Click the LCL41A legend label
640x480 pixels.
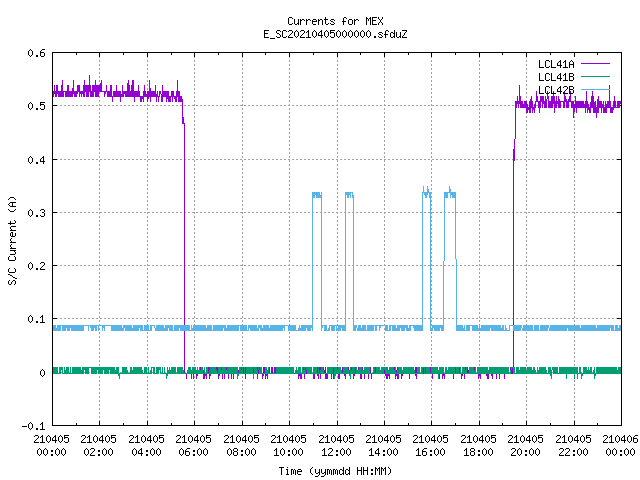(556, 64)
